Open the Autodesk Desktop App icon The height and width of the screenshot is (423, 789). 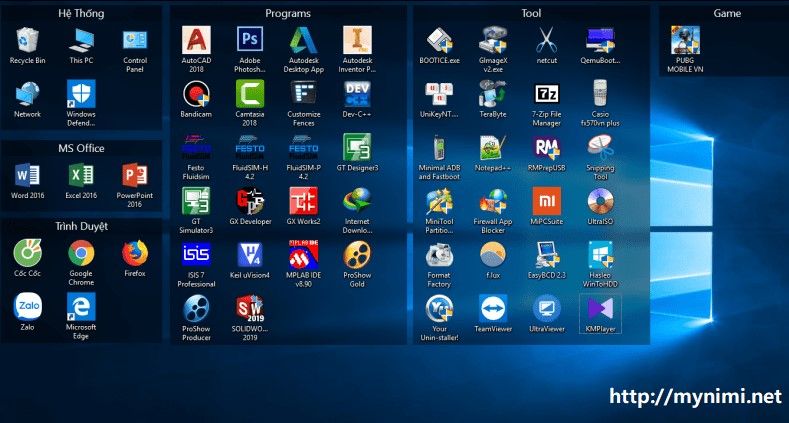(x=303, y=41)
